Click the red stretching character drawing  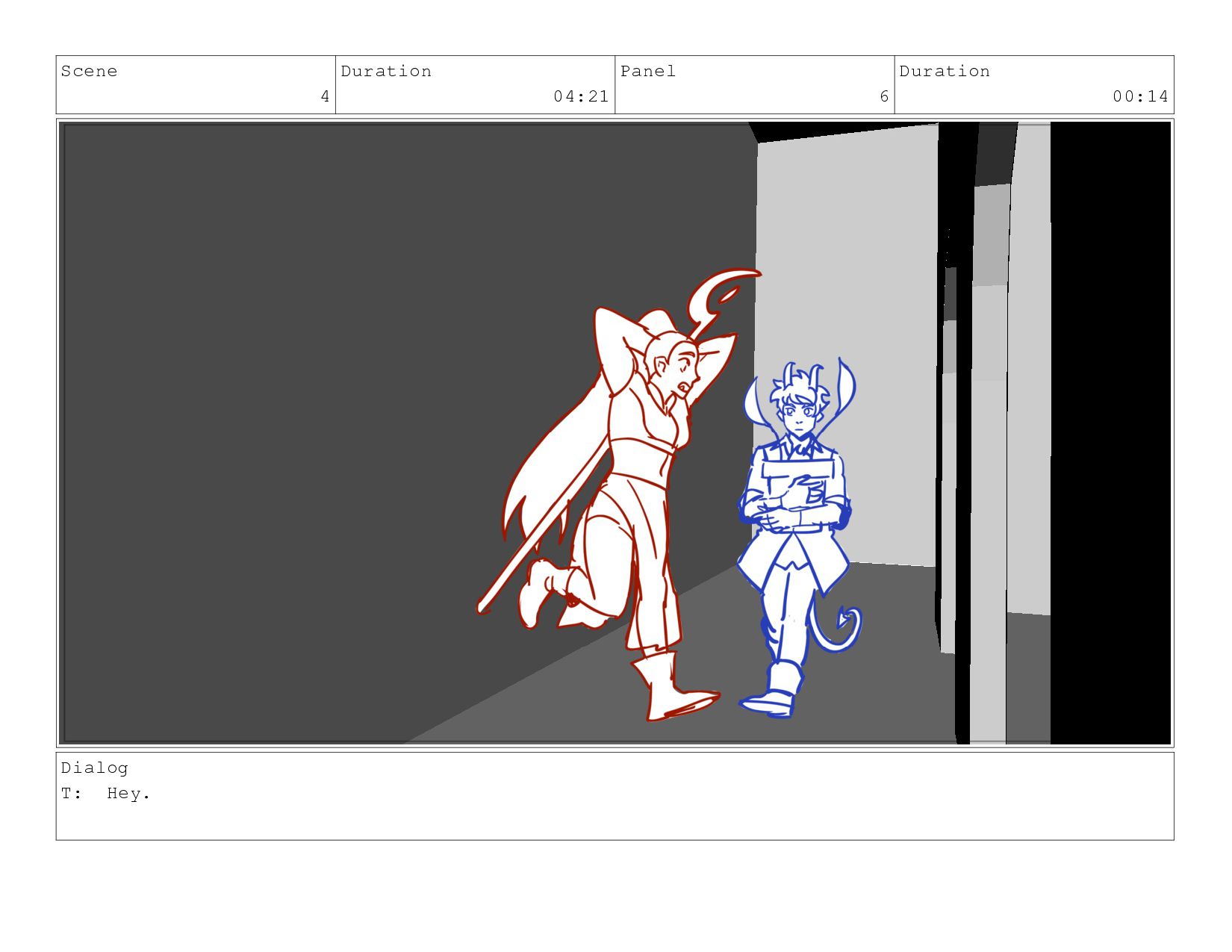click(619, 494)
